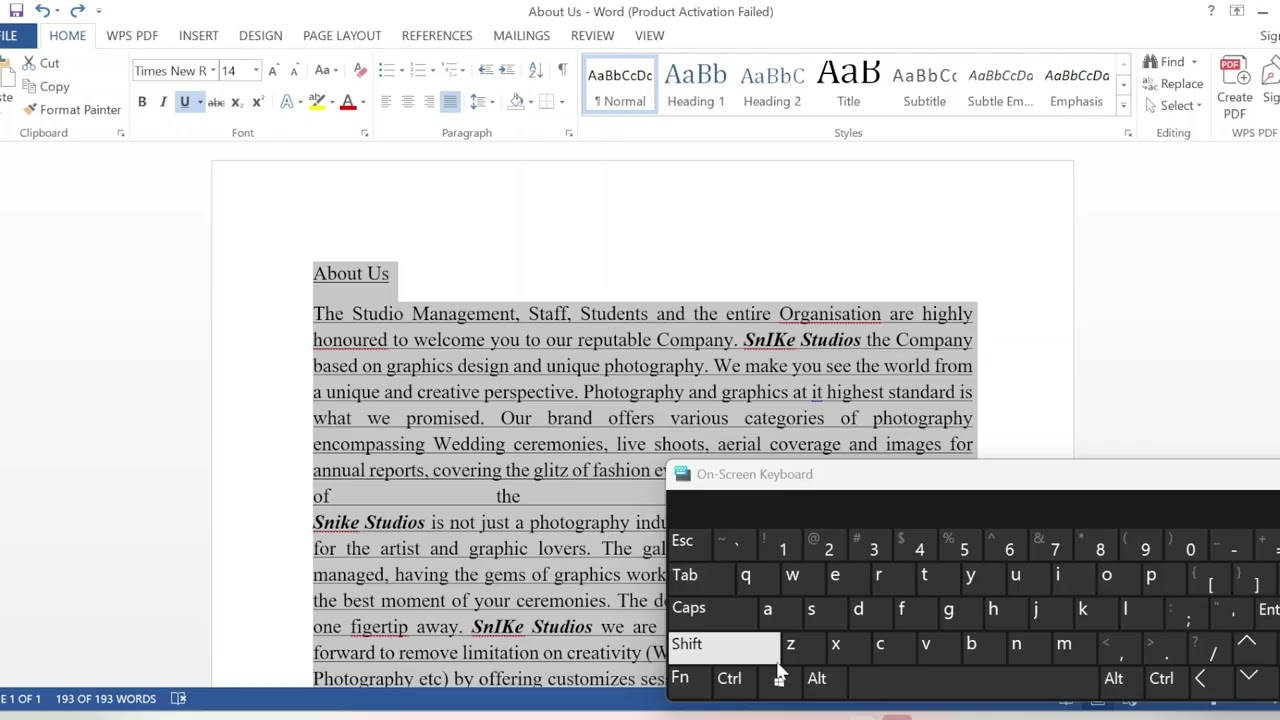Switch to the REFERENCES tab
Screen dimensions: 1280x720
tap(437, 36)
